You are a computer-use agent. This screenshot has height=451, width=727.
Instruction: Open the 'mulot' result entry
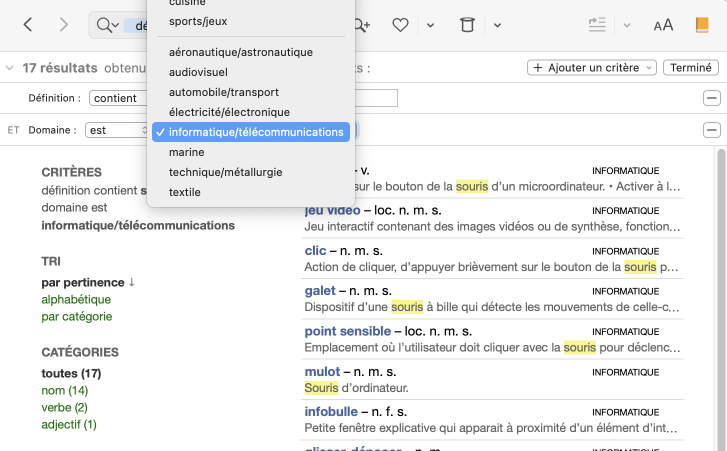tap(323, 371)
